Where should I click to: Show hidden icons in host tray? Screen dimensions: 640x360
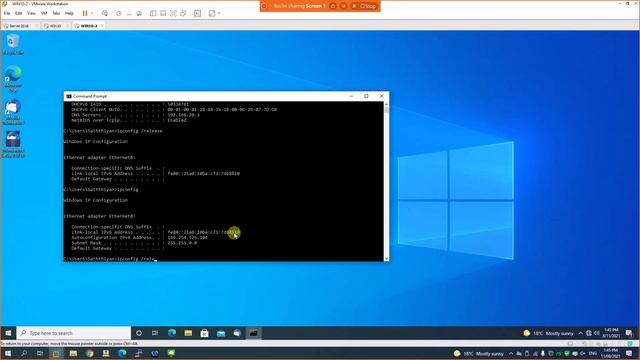tap(511, 353)
